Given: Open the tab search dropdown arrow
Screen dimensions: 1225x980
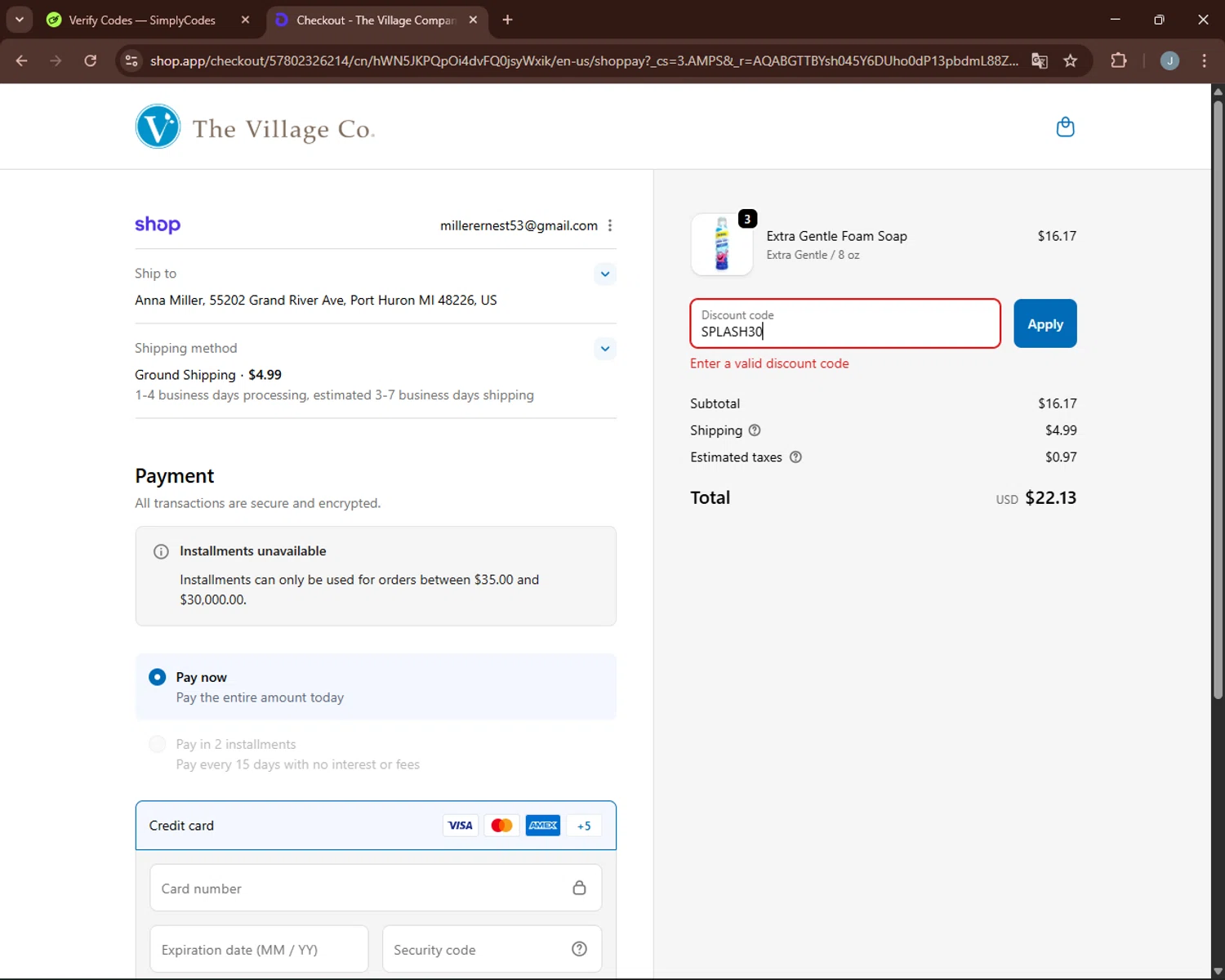Looking at the screenshot, I should [x=20, y=20].
